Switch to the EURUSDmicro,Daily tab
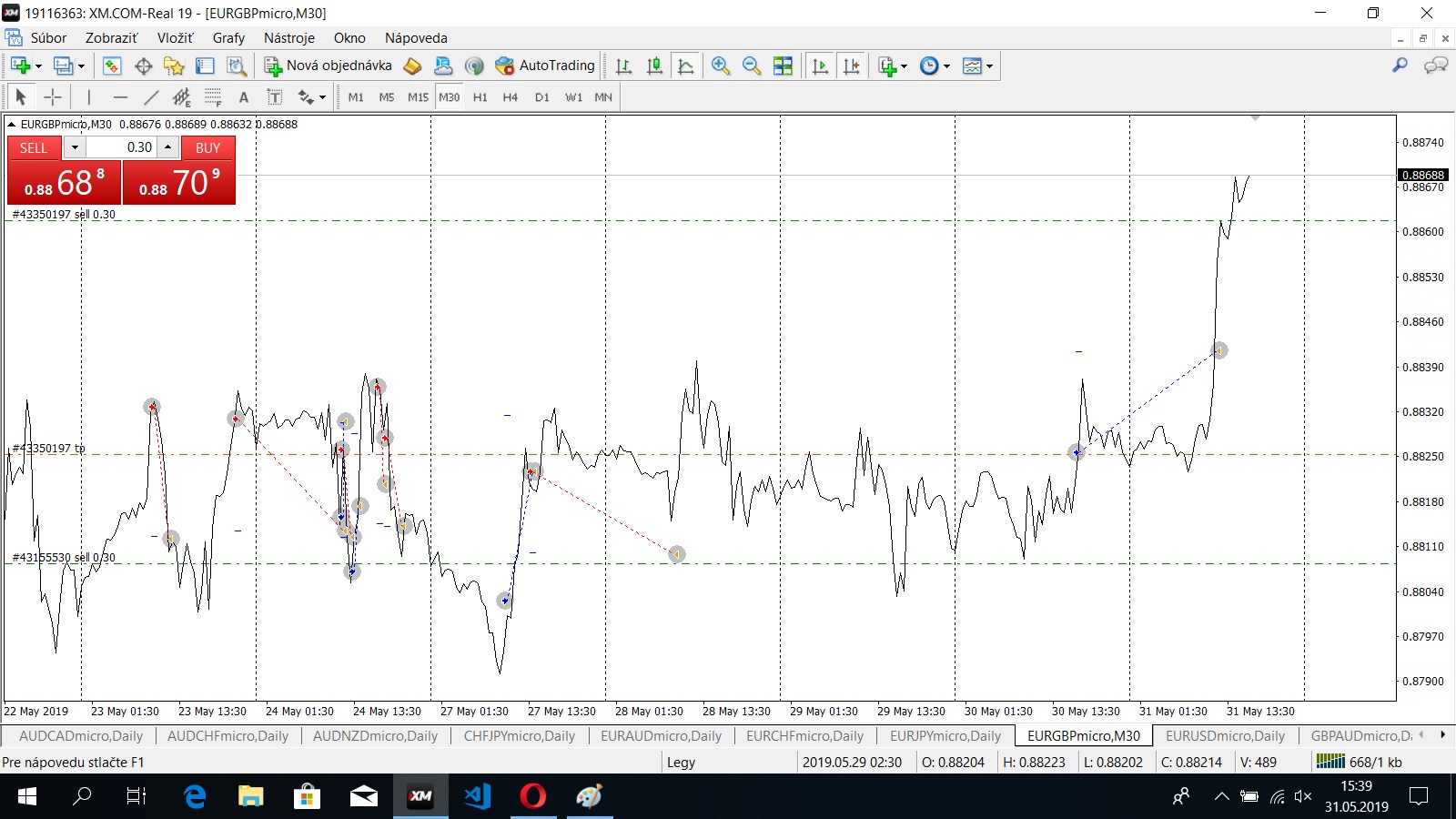The width and height of the screenshot is (1456, 819). point(1225,735)
